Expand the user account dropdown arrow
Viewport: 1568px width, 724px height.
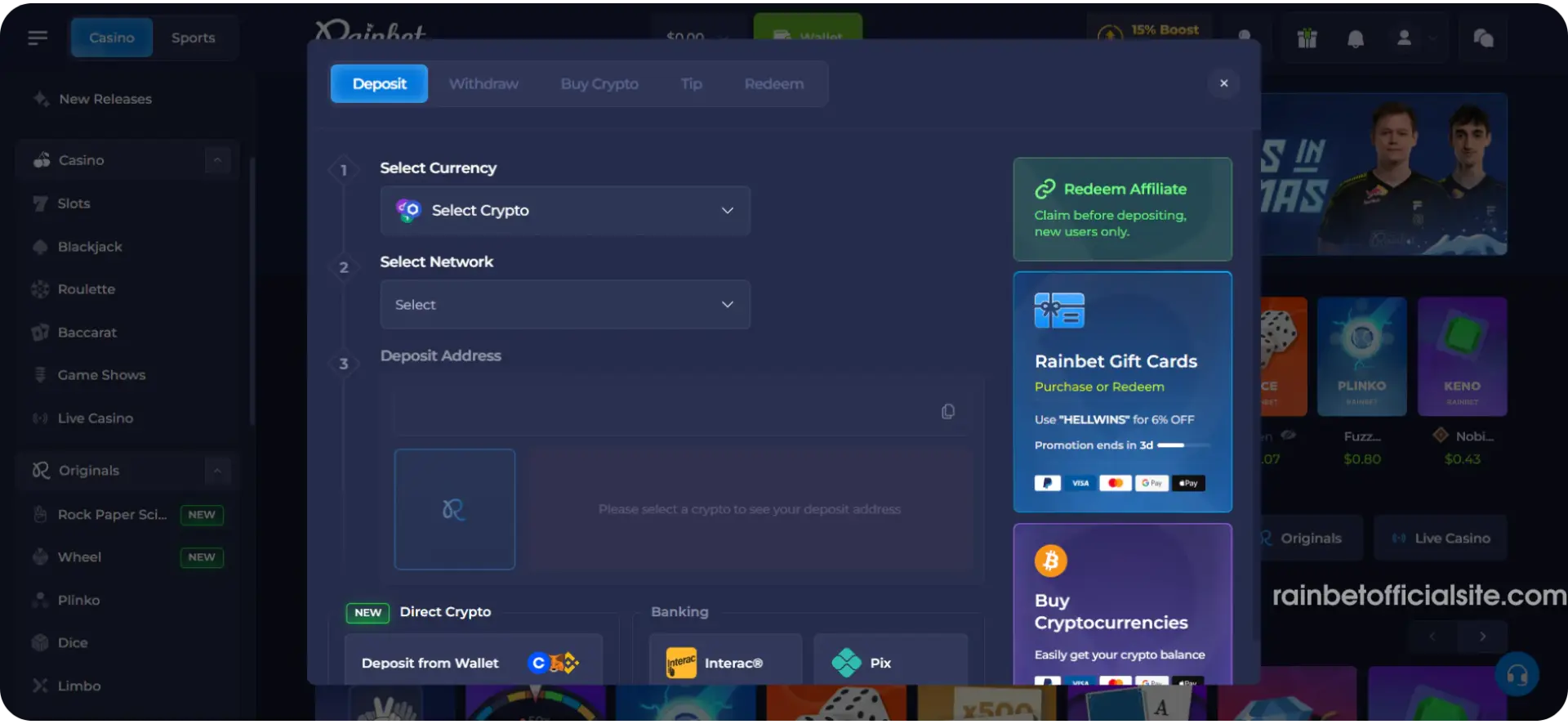(x=1432, y=38)
